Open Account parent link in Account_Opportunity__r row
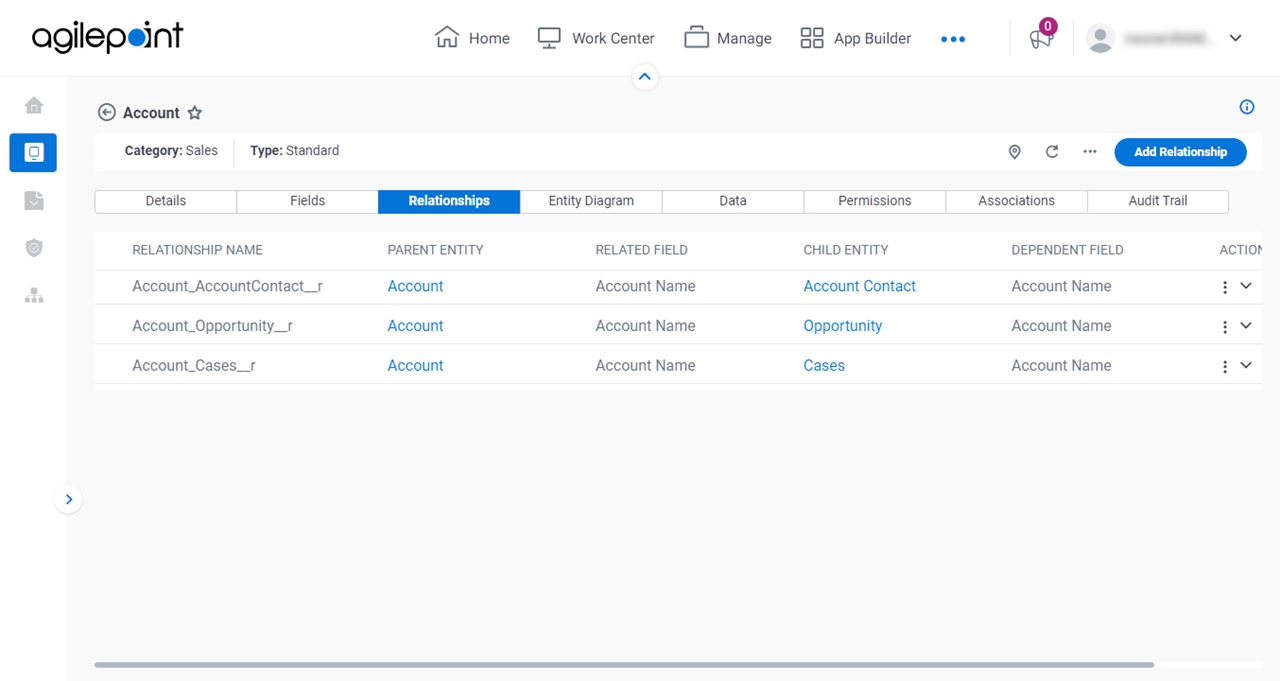 (415, 326)
